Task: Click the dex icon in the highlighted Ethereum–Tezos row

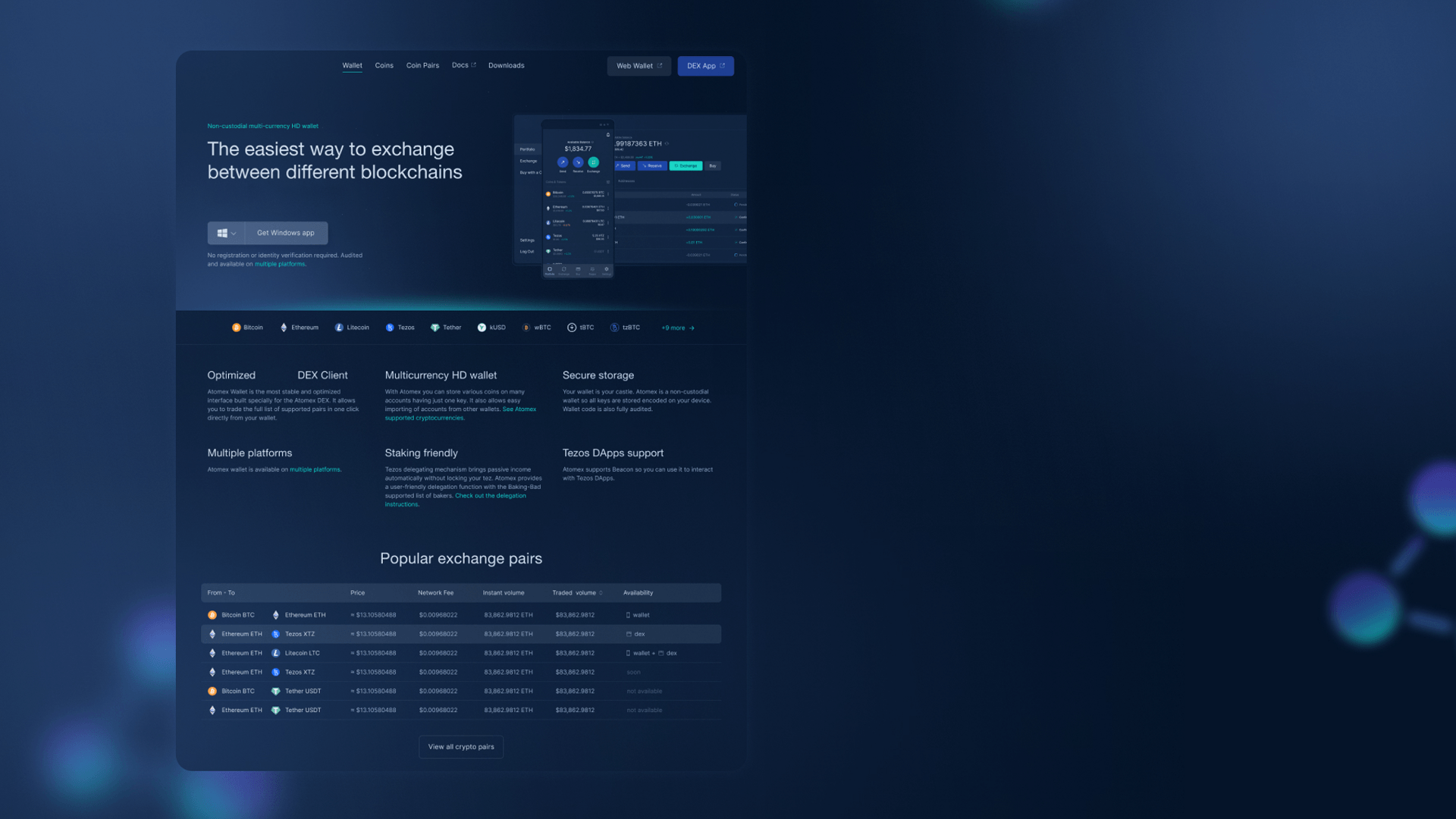Action: tap(629, 634)
